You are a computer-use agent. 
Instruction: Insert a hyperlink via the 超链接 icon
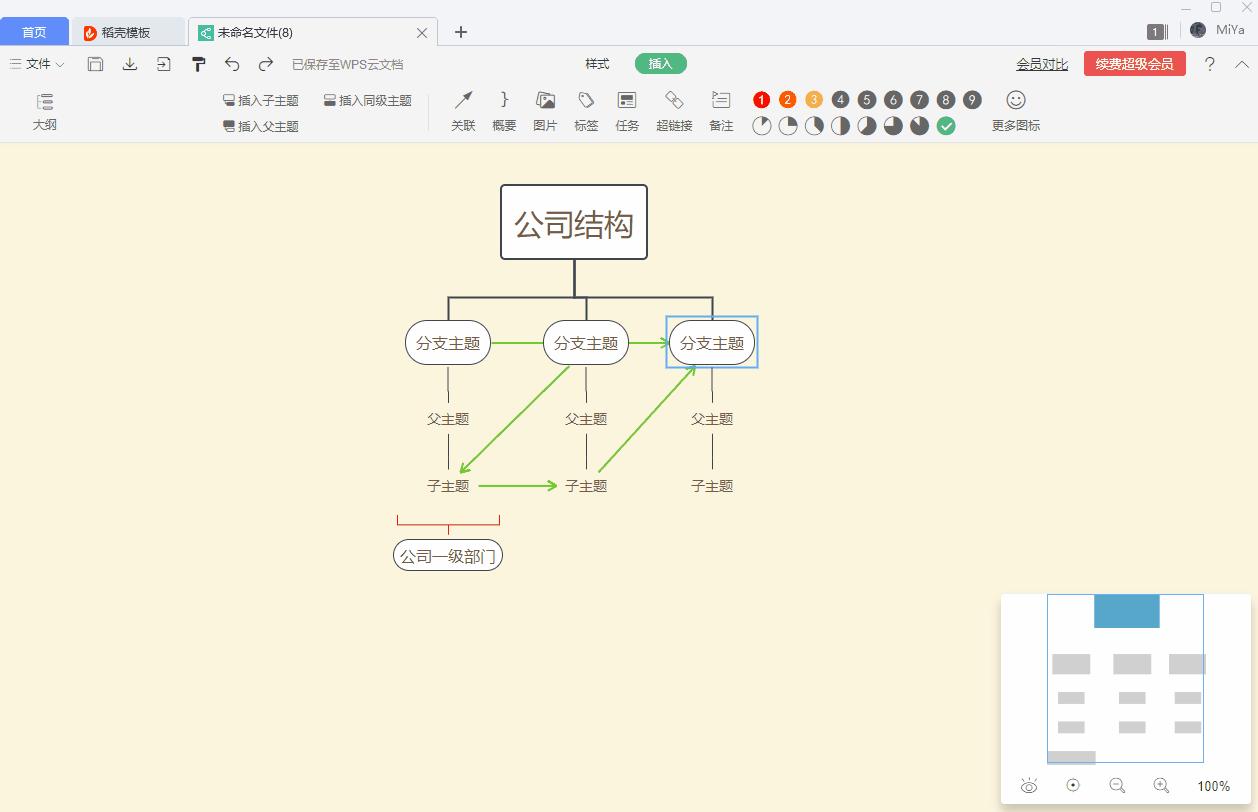point(673,110)
